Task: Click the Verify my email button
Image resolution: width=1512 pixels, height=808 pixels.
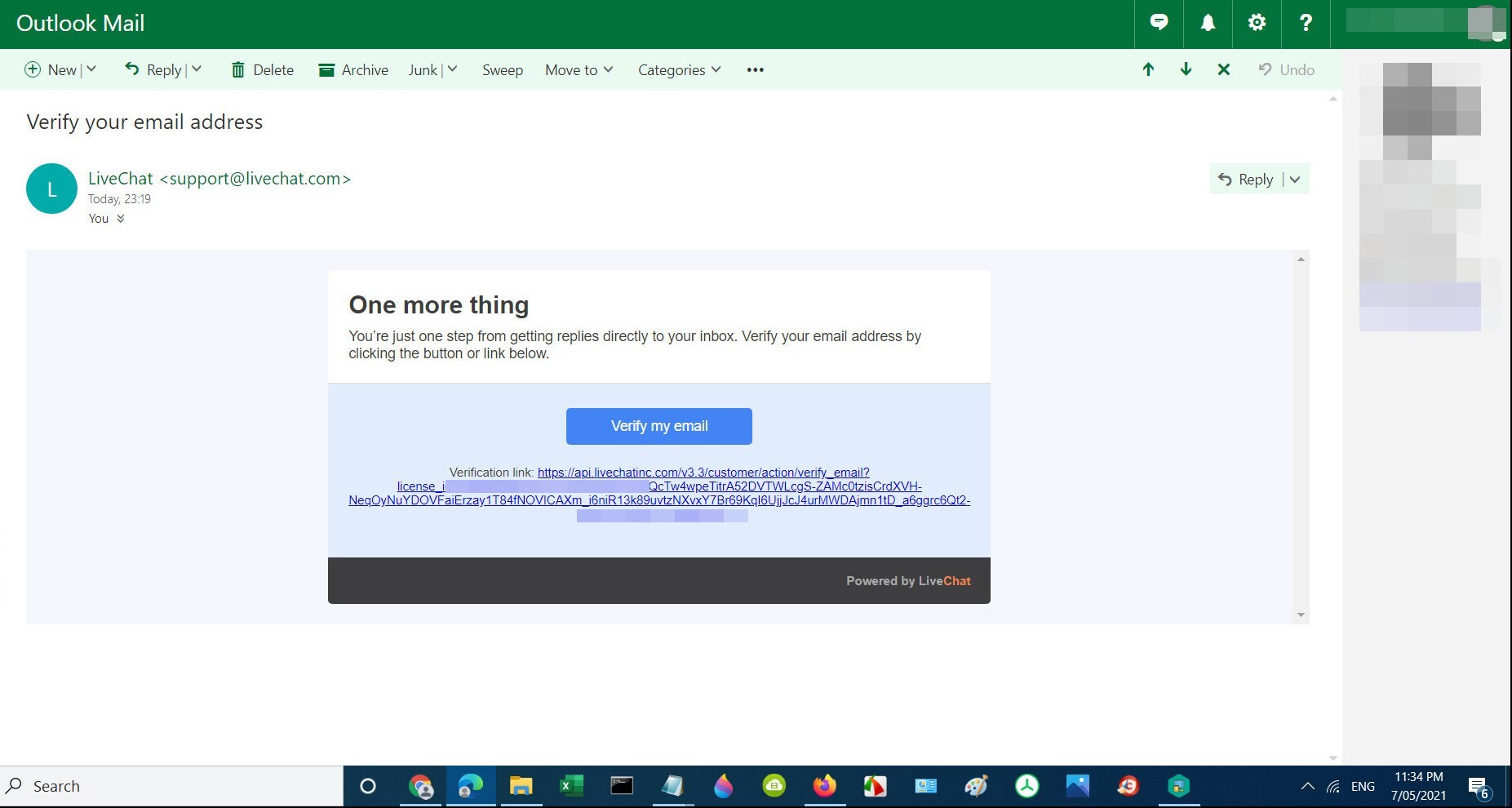Action: pyautogui.click(x=659, y=426)
